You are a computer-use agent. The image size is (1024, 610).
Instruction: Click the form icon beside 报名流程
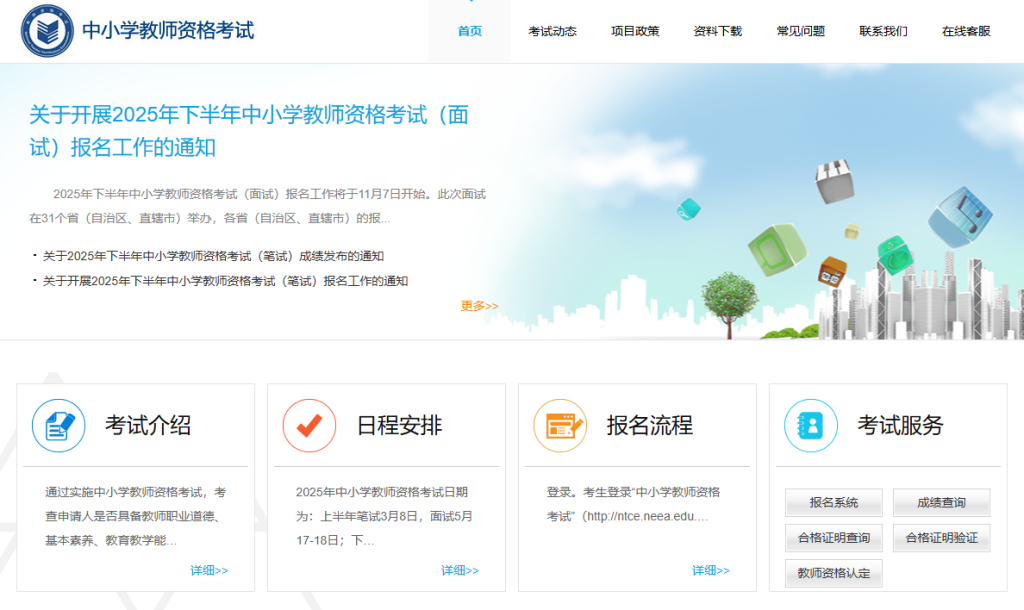coord(560,425)
